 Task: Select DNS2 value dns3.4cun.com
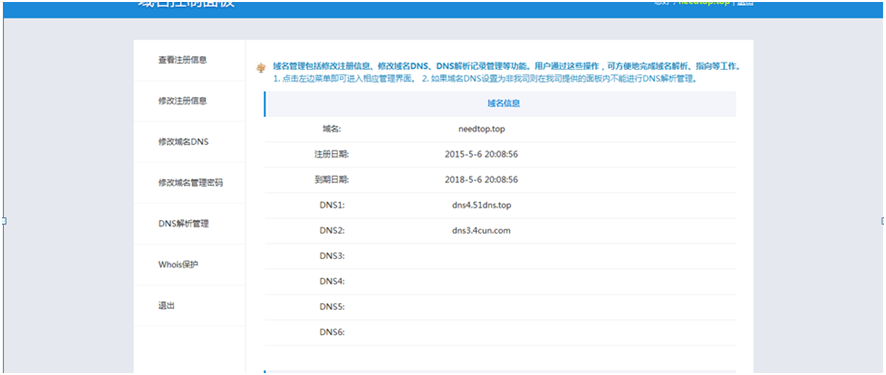(481, 230)
